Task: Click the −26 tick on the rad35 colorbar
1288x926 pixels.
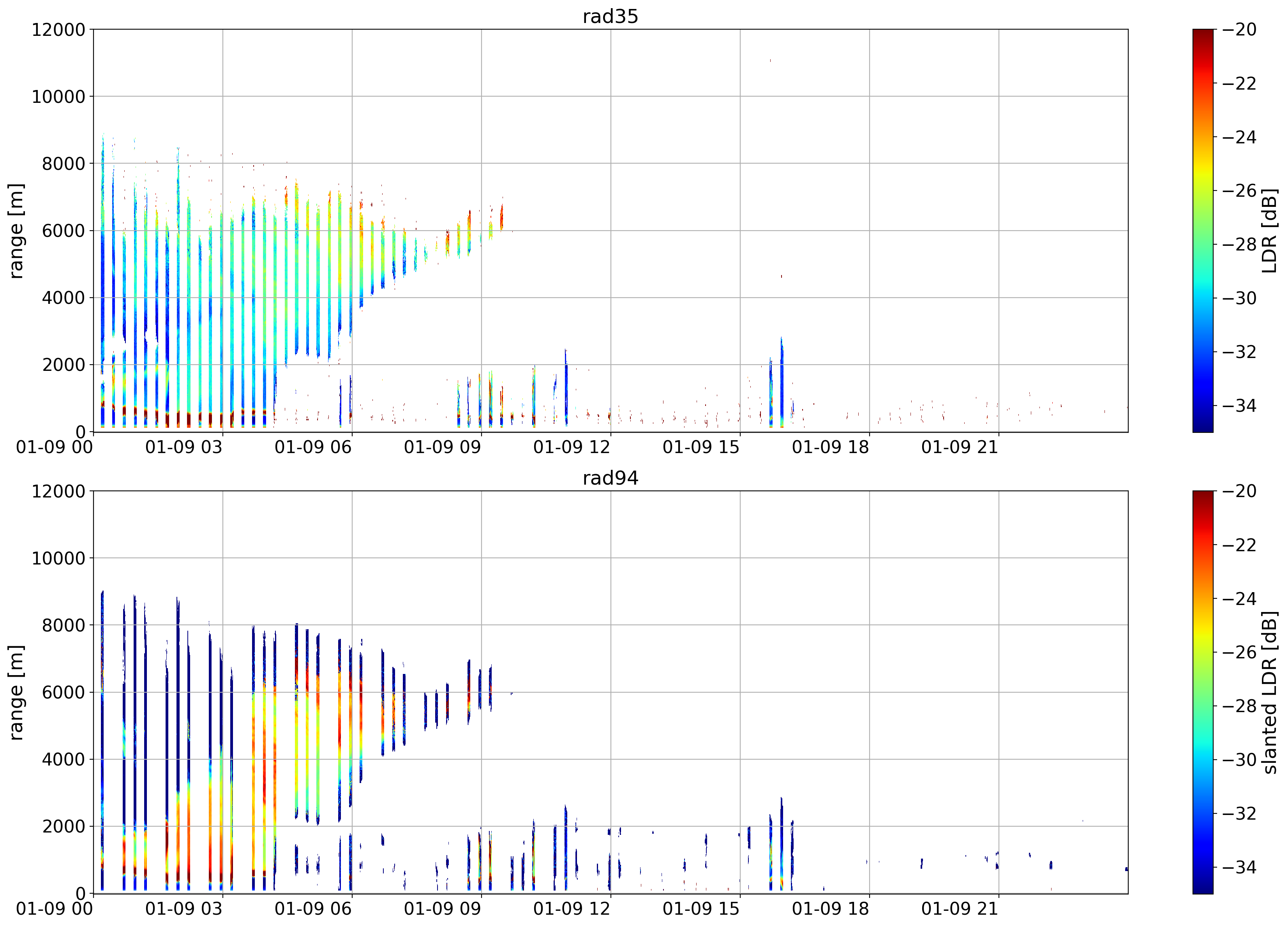Action: click(1239, 191)
